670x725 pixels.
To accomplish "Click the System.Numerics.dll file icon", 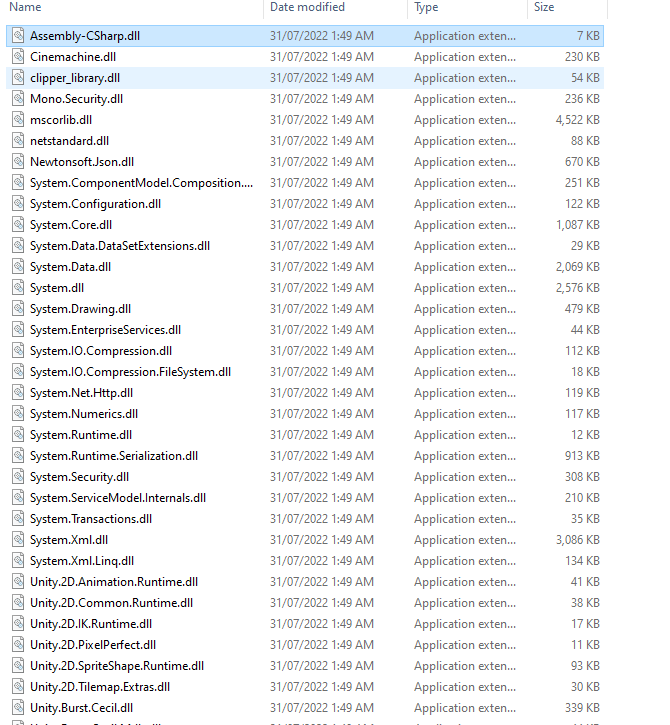I will point(18,414).
